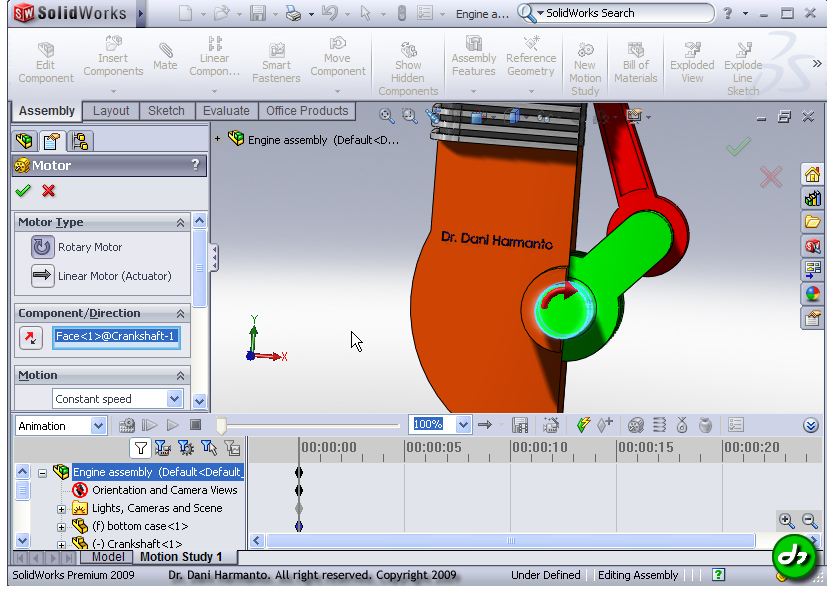This screenshot has height=610, width=836.
Task: Play the animation from start
Action: (x=150, y=426)
